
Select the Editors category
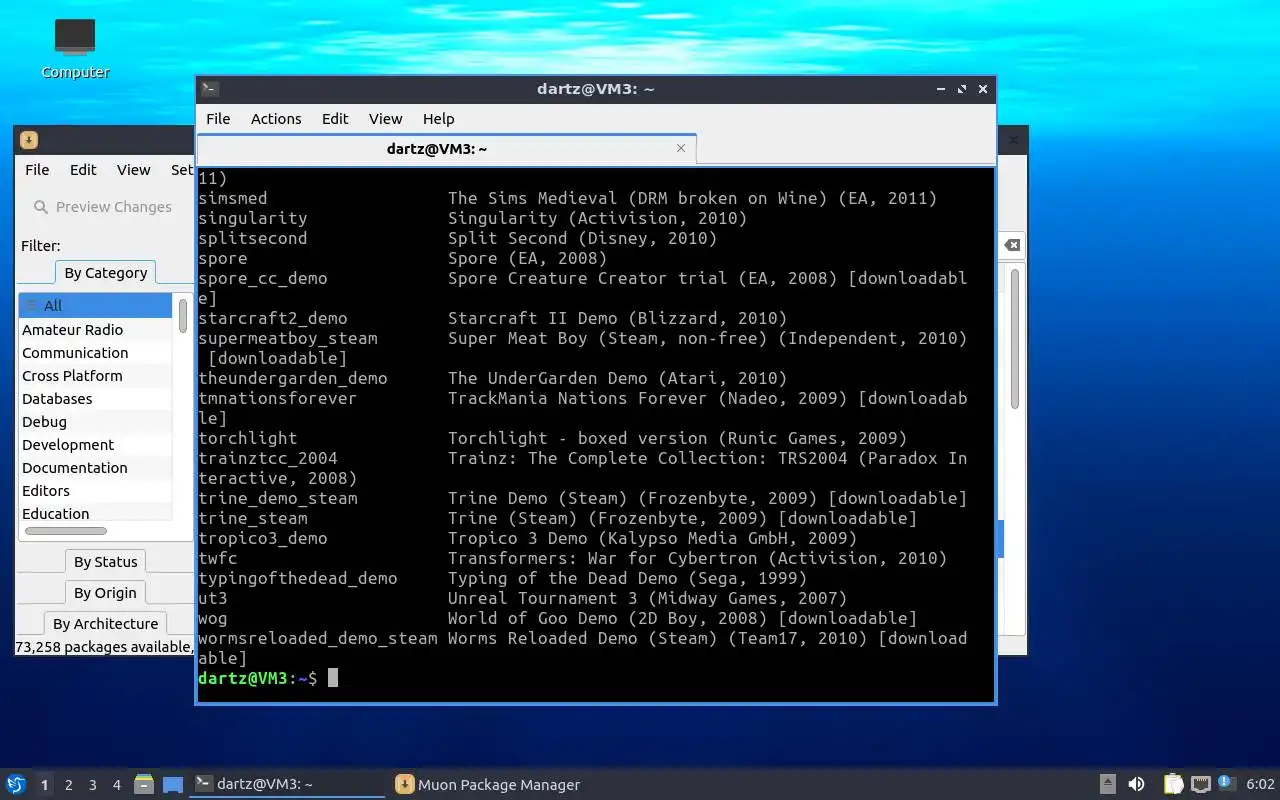click(95, 490)
